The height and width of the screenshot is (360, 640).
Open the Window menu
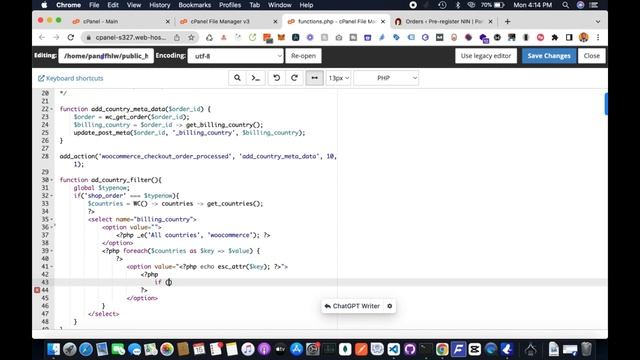pos(280,5)
